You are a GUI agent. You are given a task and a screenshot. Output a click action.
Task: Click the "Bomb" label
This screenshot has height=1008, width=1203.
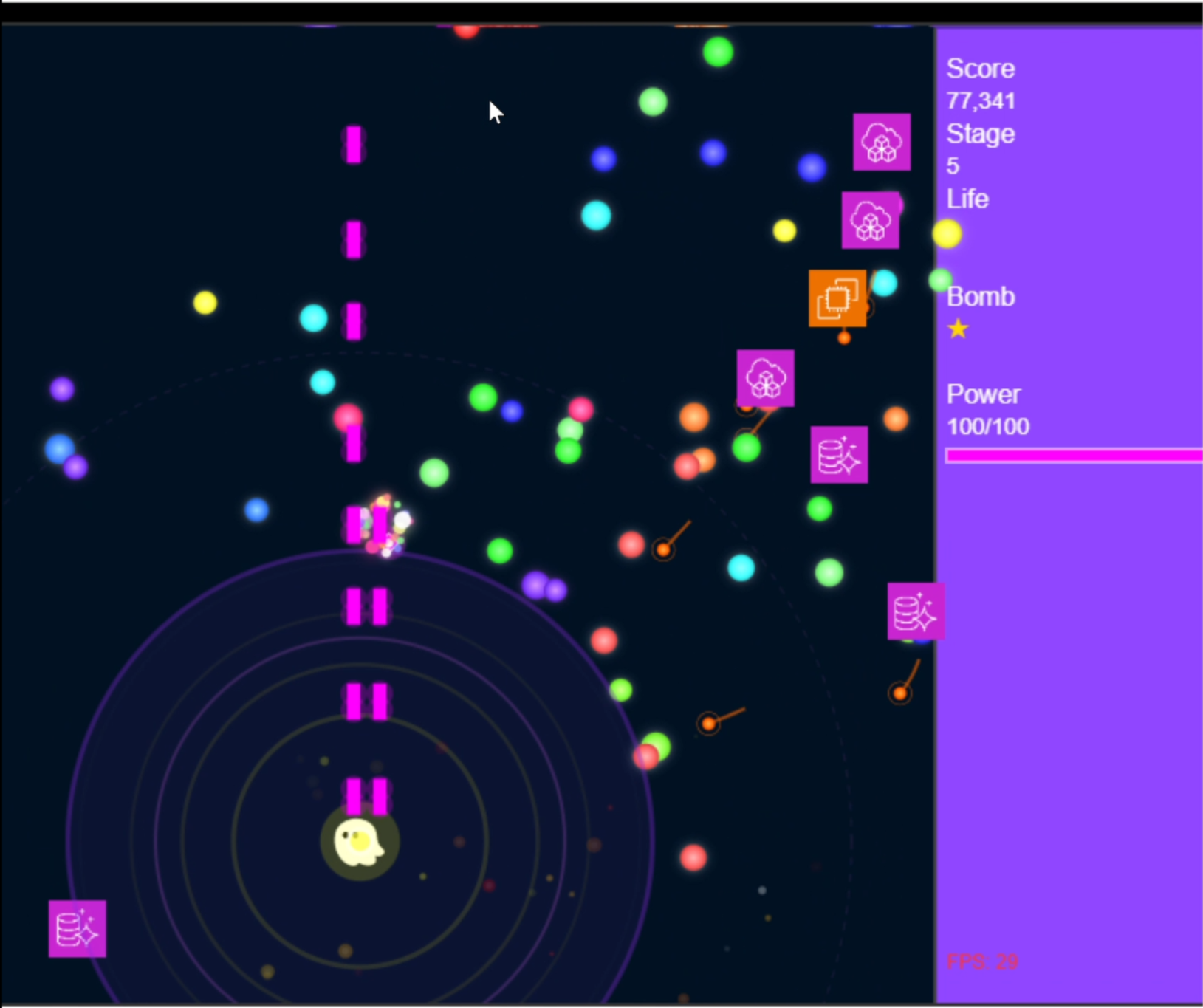(981, 296)
